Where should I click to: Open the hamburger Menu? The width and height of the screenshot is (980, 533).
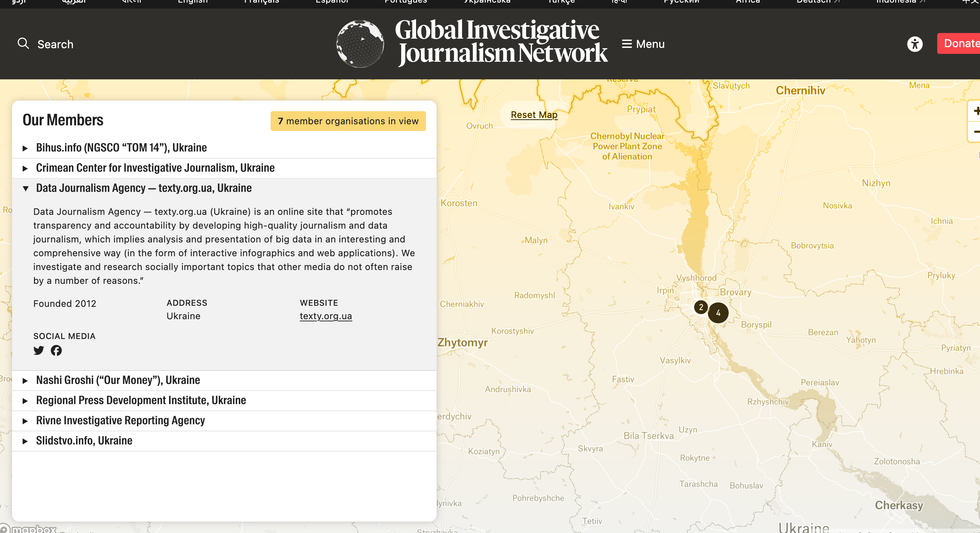[x=643, y=44]
